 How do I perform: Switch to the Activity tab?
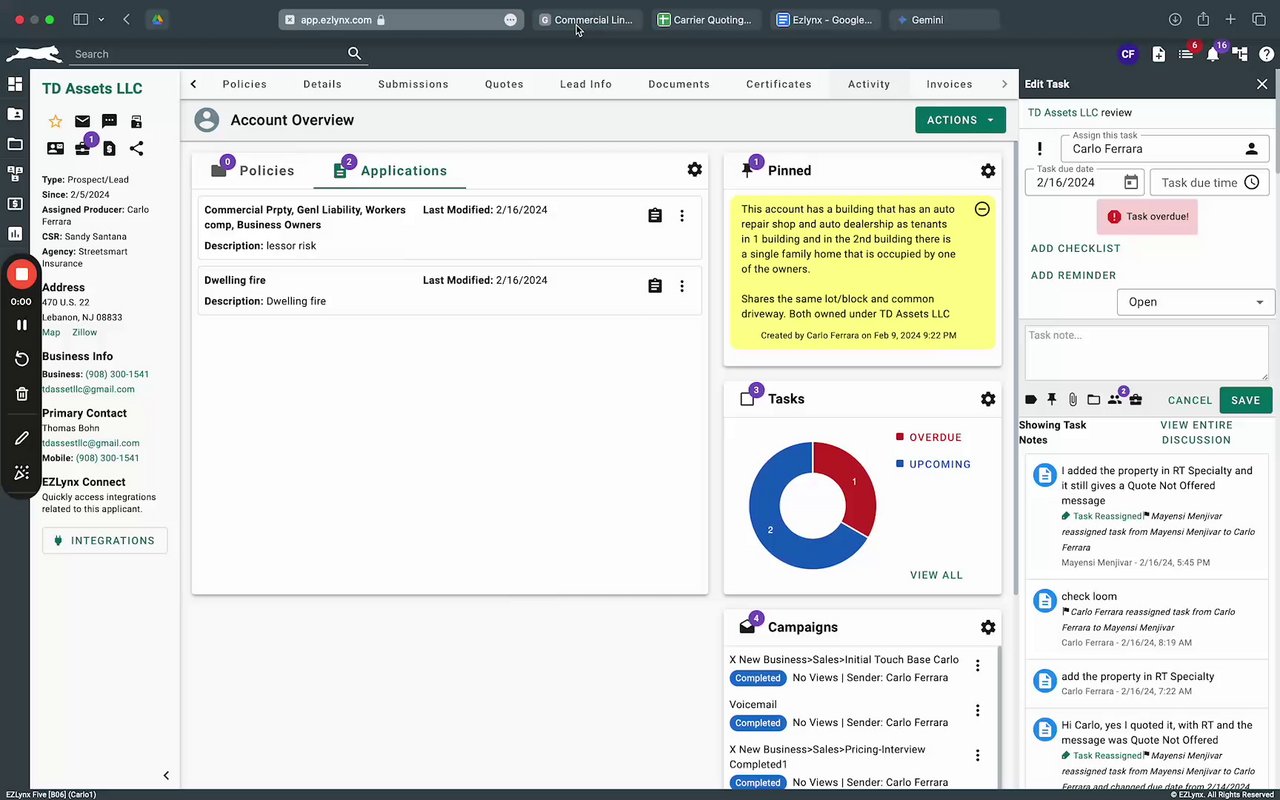[869, 84]
